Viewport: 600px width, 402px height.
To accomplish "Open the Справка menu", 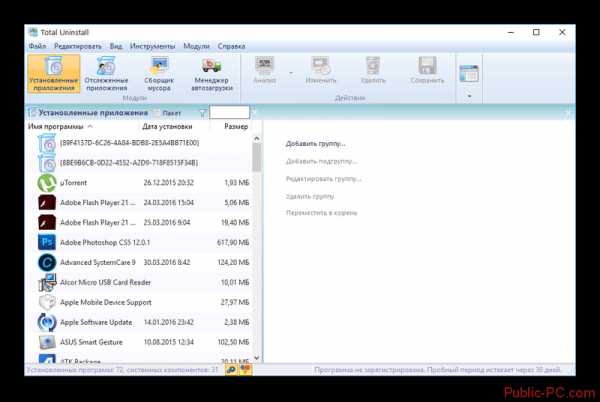I will pyautogui.click(x=232, y=46).
